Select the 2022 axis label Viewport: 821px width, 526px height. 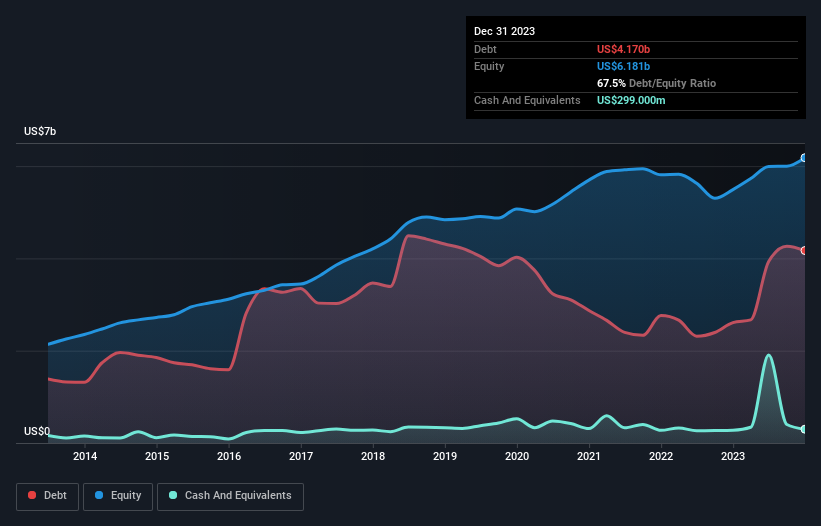[x=661, y=456]
